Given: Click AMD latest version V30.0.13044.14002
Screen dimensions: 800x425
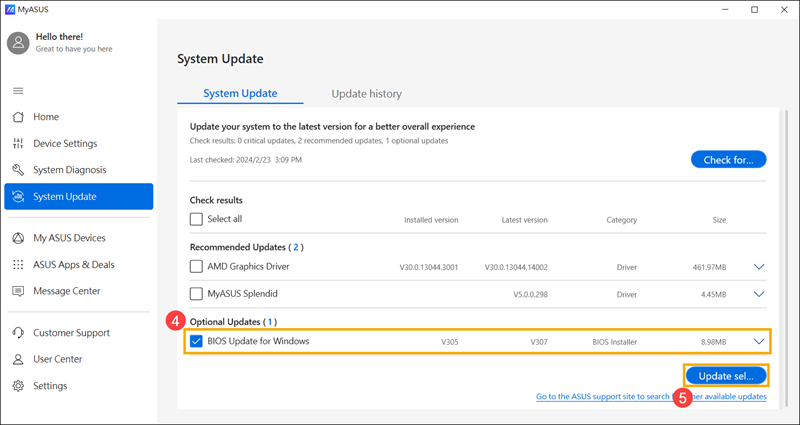Looking at the screenshot, I should [516, 267].
